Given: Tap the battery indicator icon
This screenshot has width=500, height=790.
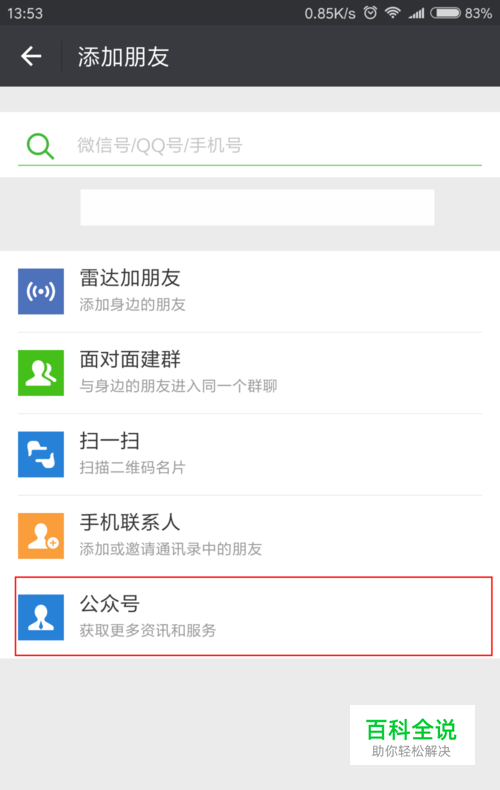Looking at the screenshot, I should pos(446,13).
